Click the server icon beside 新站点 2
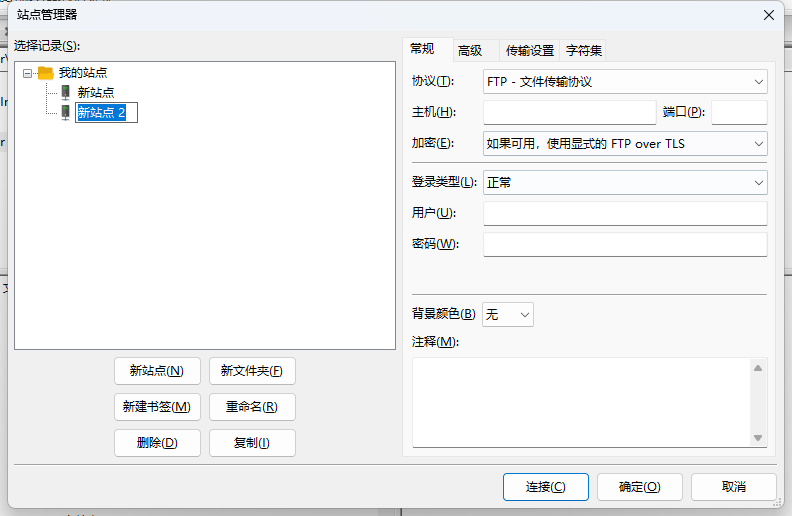This screenshot has height=516, width=792. pos(65,112)
